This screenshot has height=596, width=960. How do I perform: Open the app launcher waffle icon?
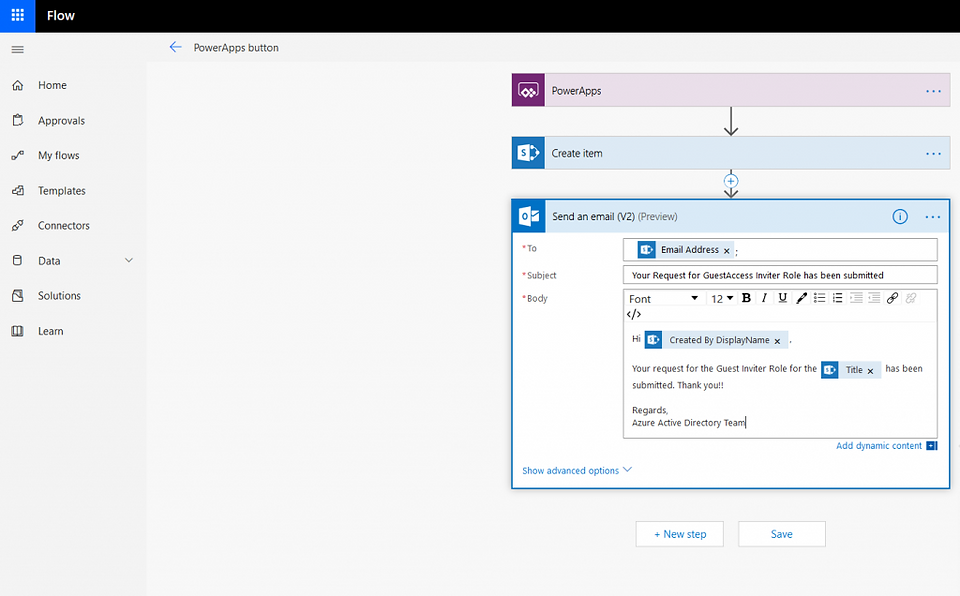point(17,15)
